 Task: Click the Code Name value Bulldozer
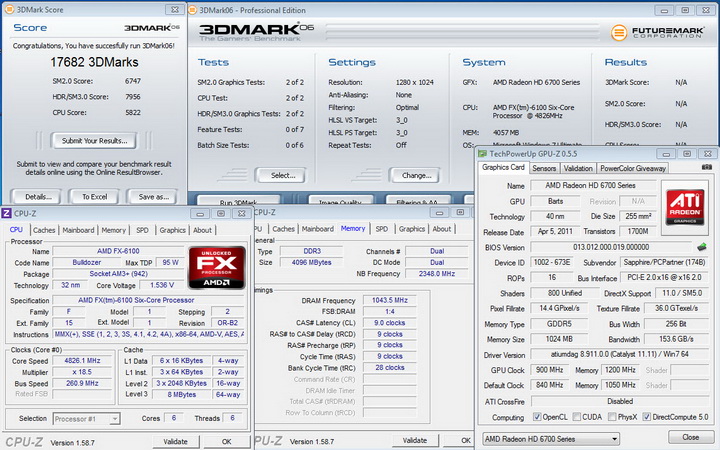87,263
